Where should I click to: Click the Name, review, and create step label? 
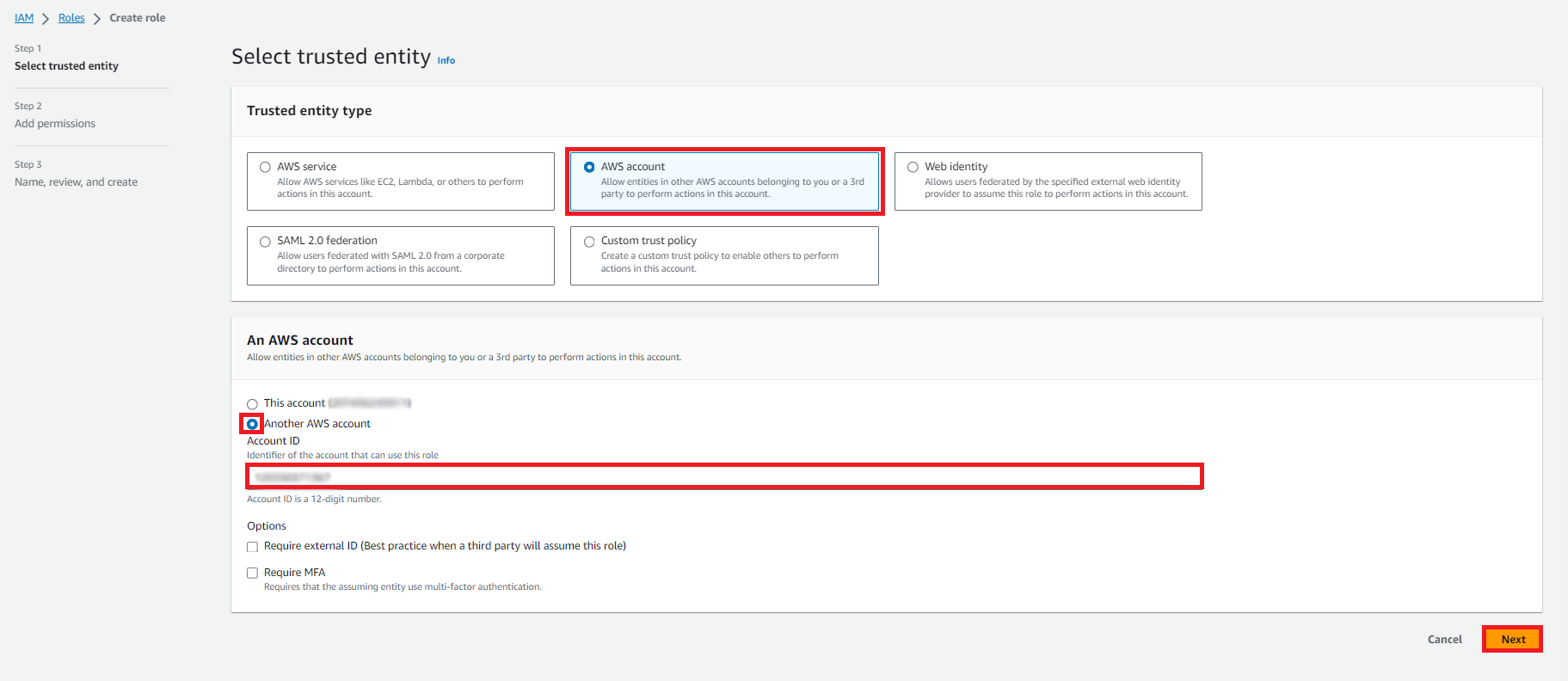(76, 182)
